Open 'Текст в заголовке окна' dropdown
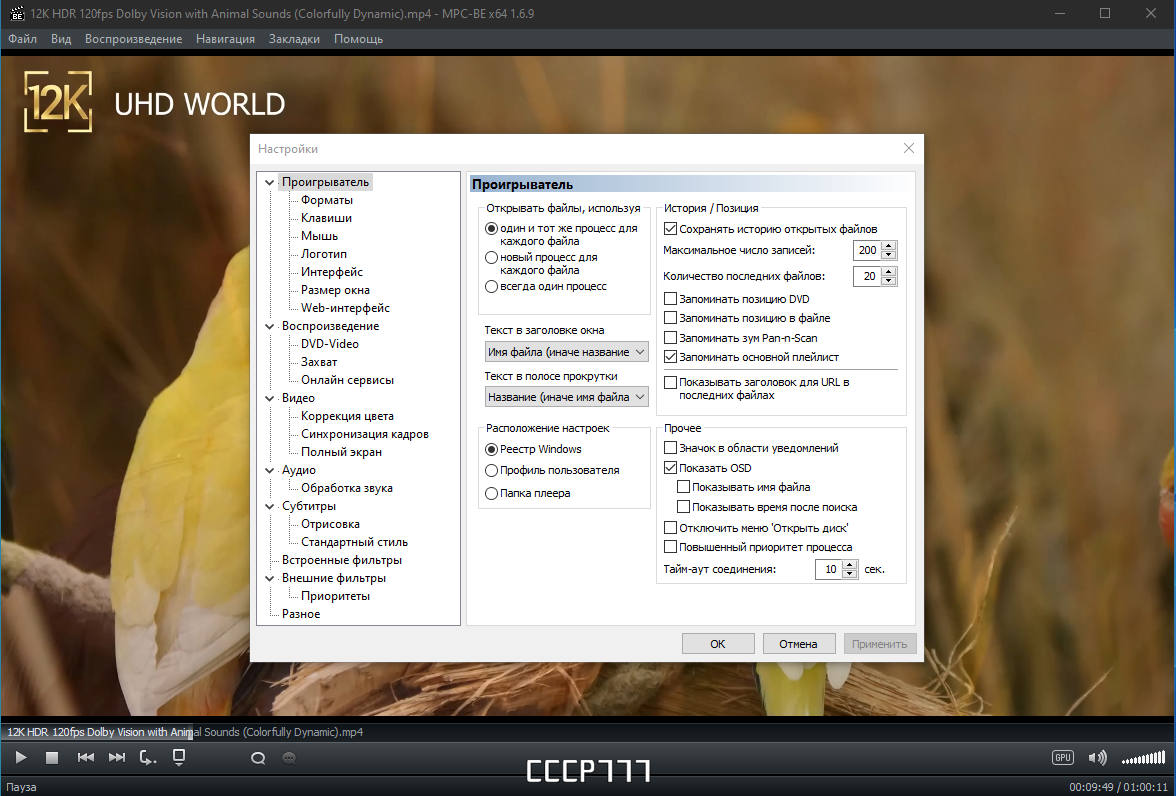The height and width of the screenshot is (796, 1176). pyautogui.click(x=566, y=351)
